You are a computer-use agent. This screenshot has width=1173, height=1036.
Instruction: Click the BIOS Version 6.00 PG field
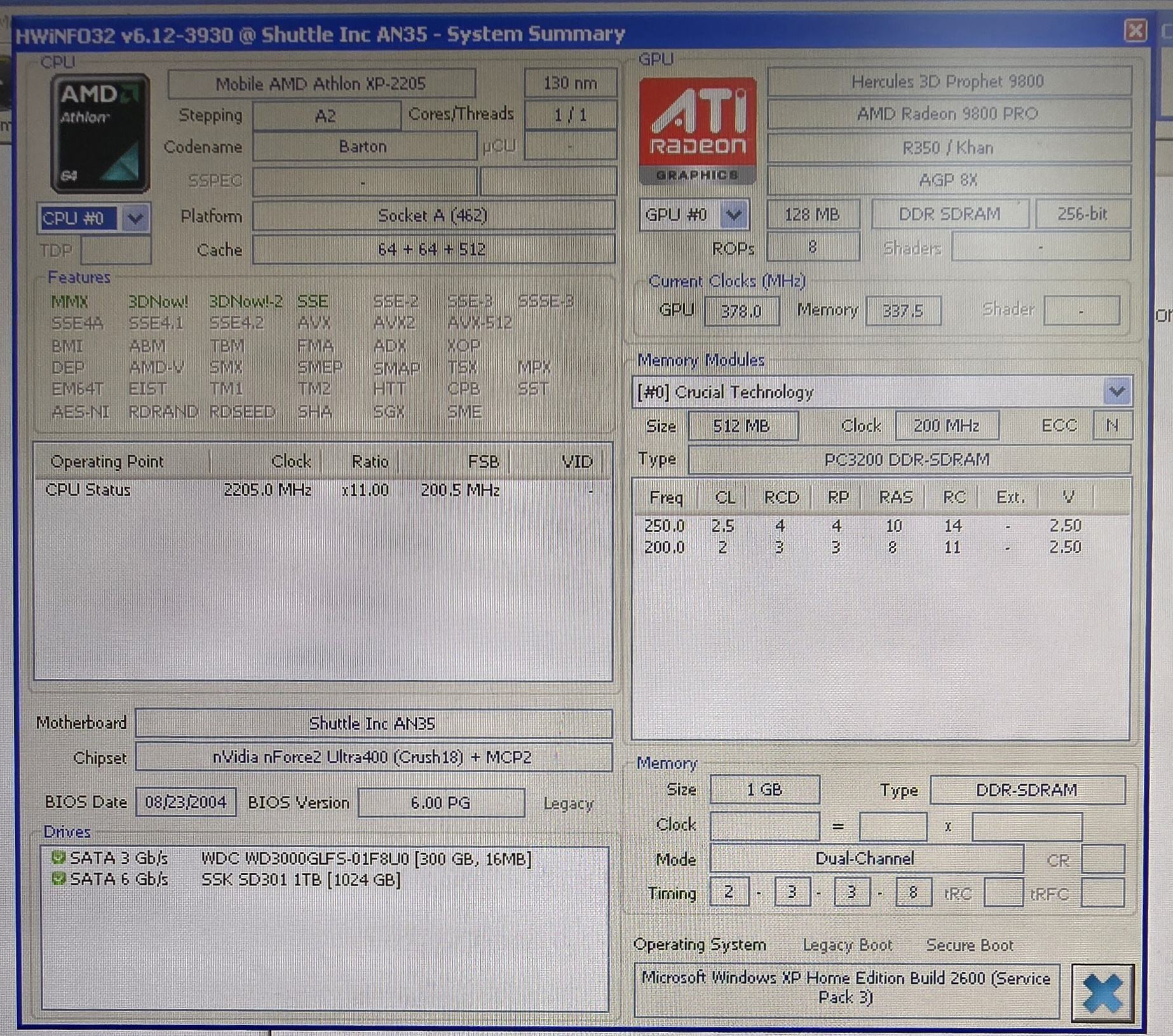coord(441,803)
